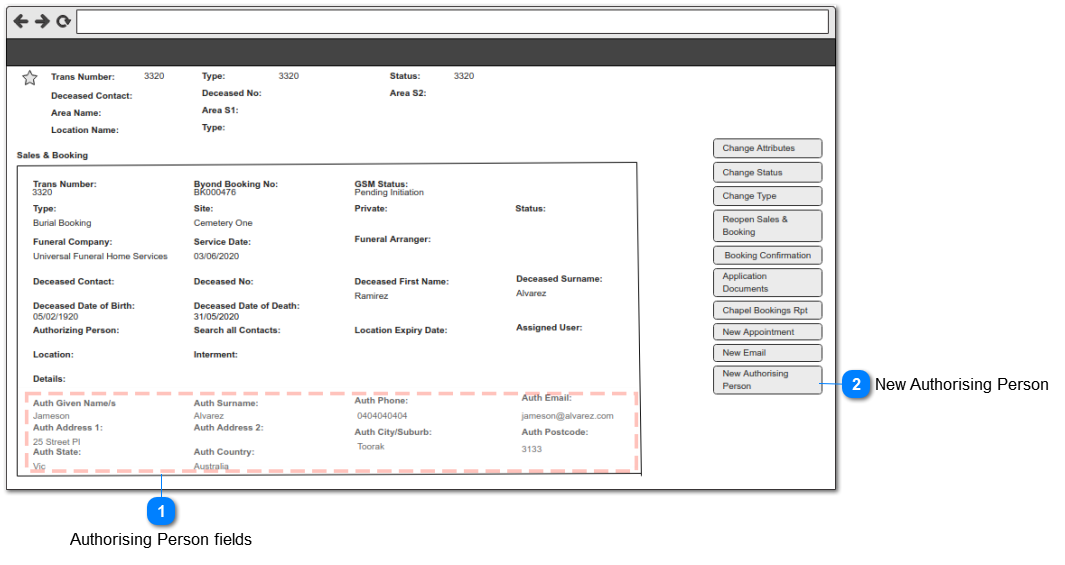The image size is (1065, 565).
Task: Select the Byond Booking No value BK000476
Action: [x=215, y=192]
